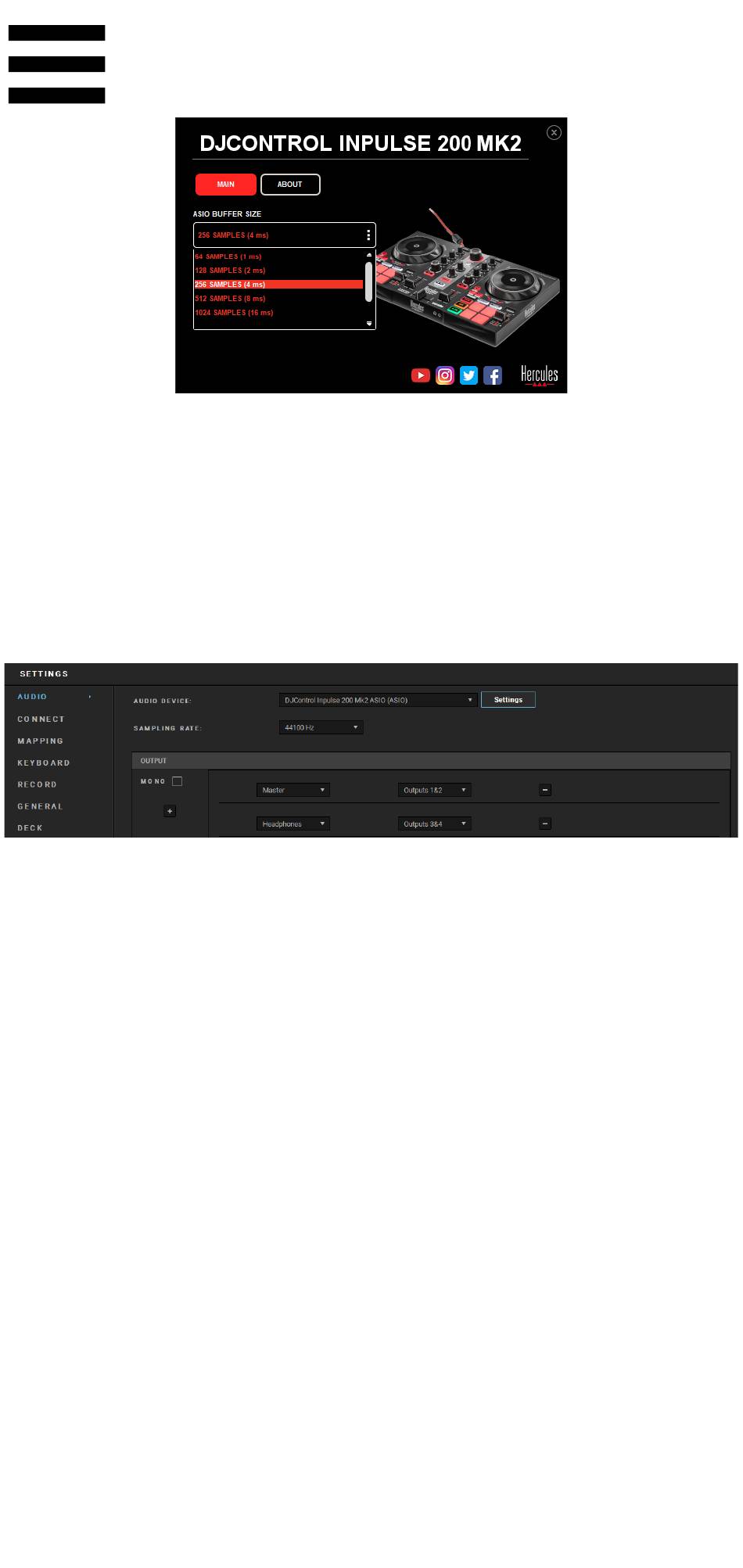
Task: Close the DJControl Inpulse 200 MK2 panel
Action: point(554,132)
